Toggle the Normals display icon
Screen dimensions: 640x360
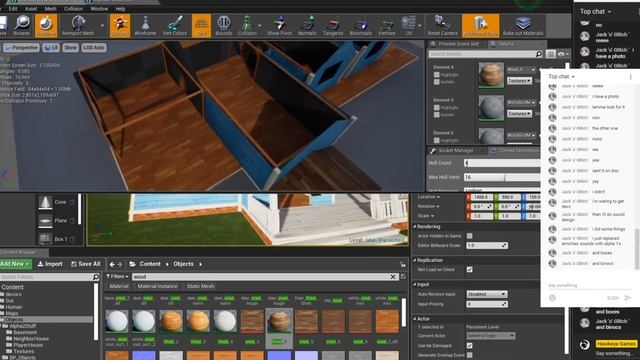pos(307,25)
